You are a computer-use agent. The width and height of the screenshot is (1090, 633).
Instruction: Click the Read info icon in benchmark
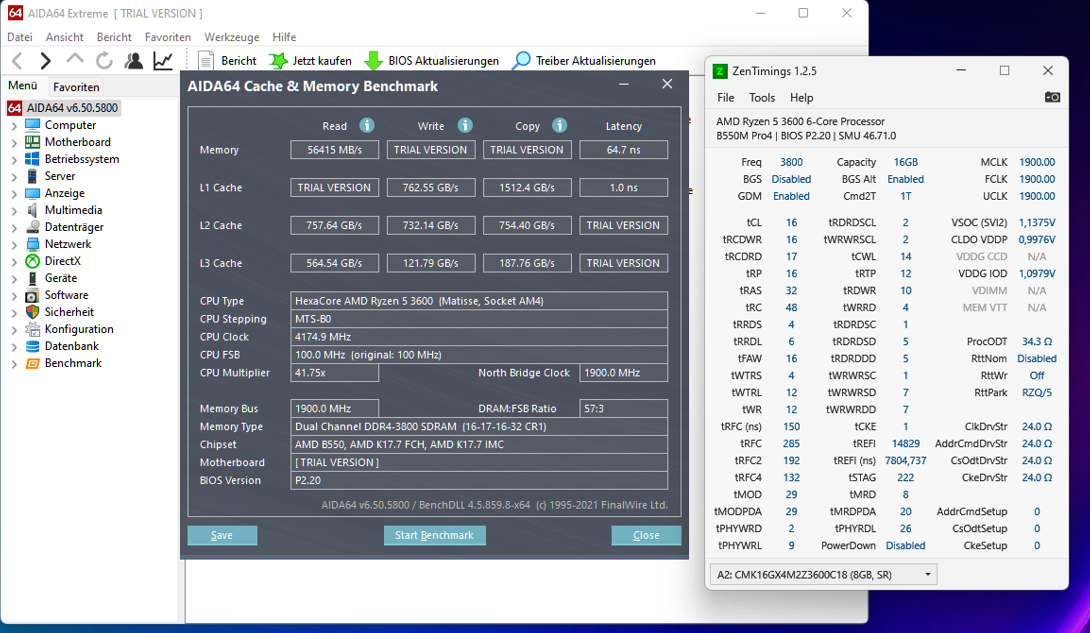click(x=367, y=125)
